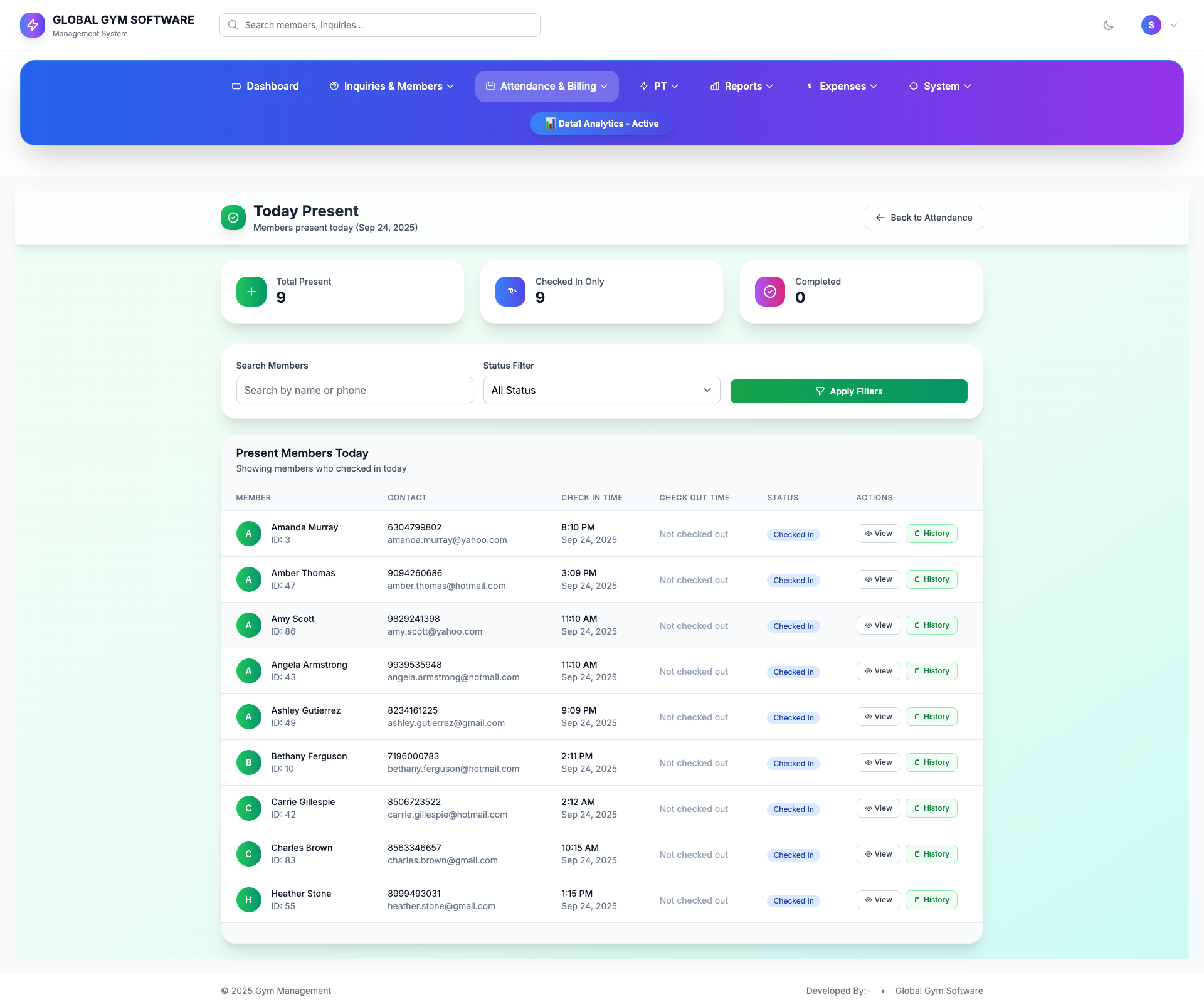This screenshot has width=1204, height=1007.
Task: Click the Data1 Analytics Active badge
Action: tap(601, 124)
